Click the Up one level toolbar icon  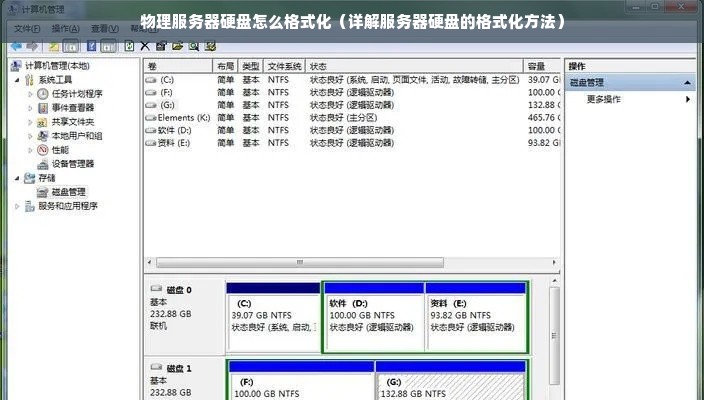pos(53,46)
